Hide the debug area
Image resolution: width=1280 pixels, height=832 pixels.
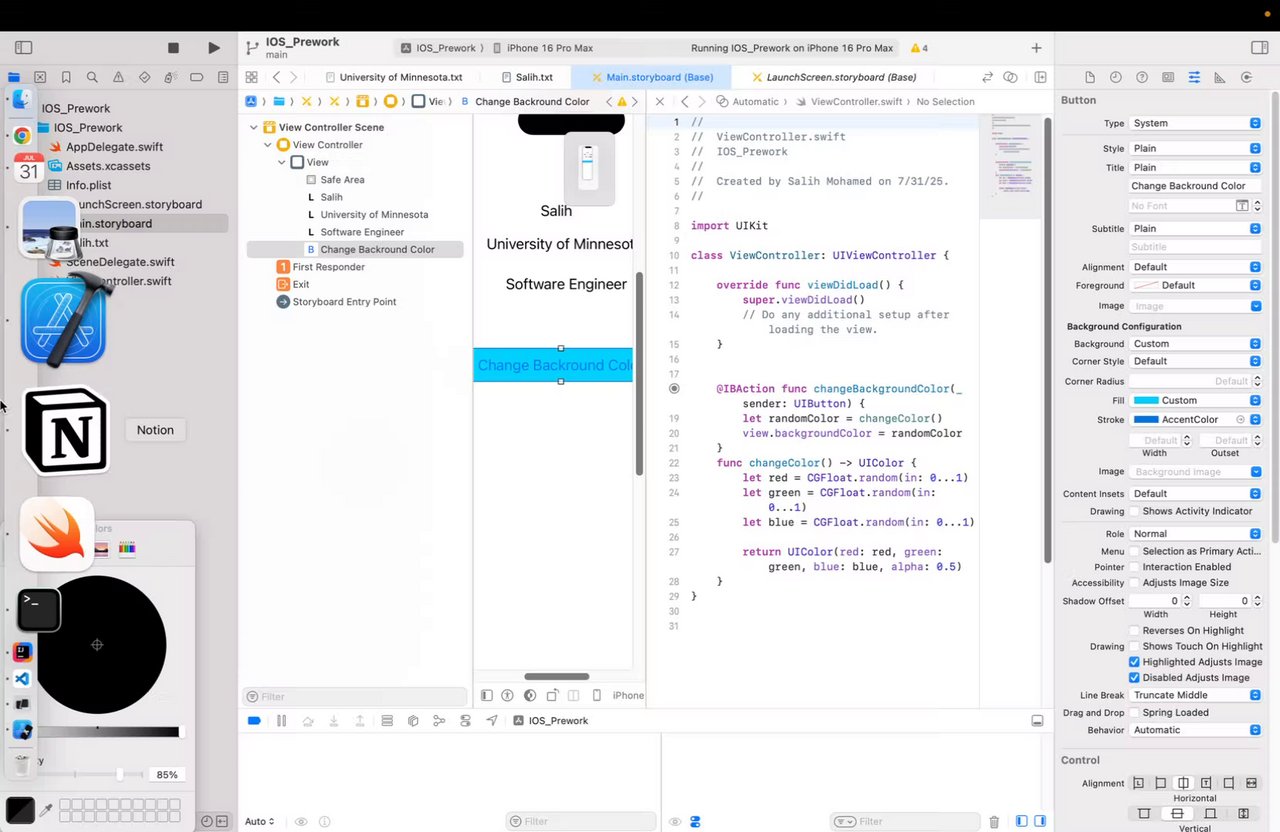pos(1037,721)
